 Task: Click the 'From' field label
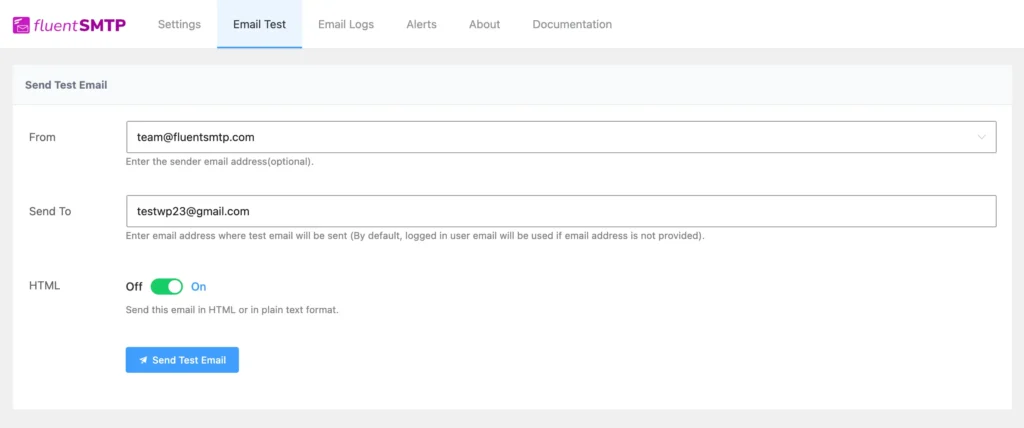click(x=42, y=137)
